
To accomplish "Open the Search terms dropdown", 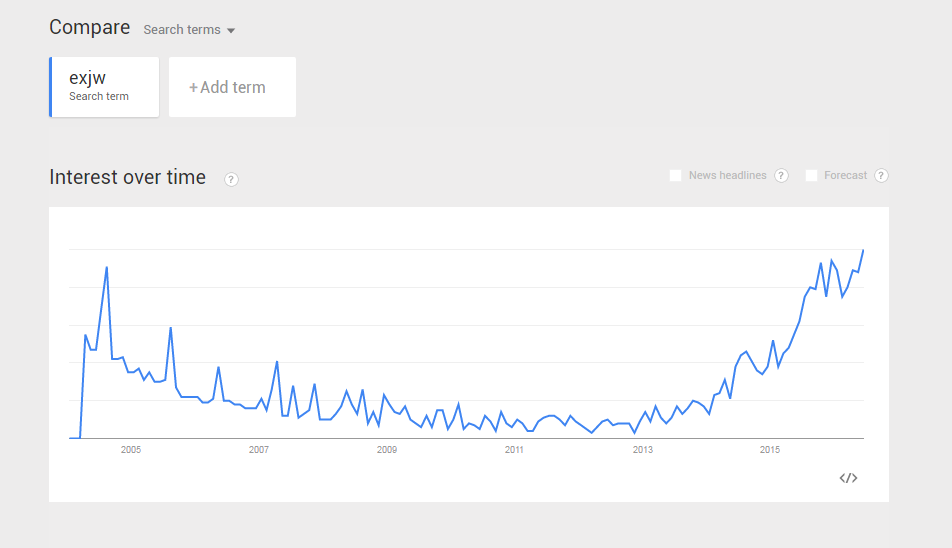I will click(189, 30).
